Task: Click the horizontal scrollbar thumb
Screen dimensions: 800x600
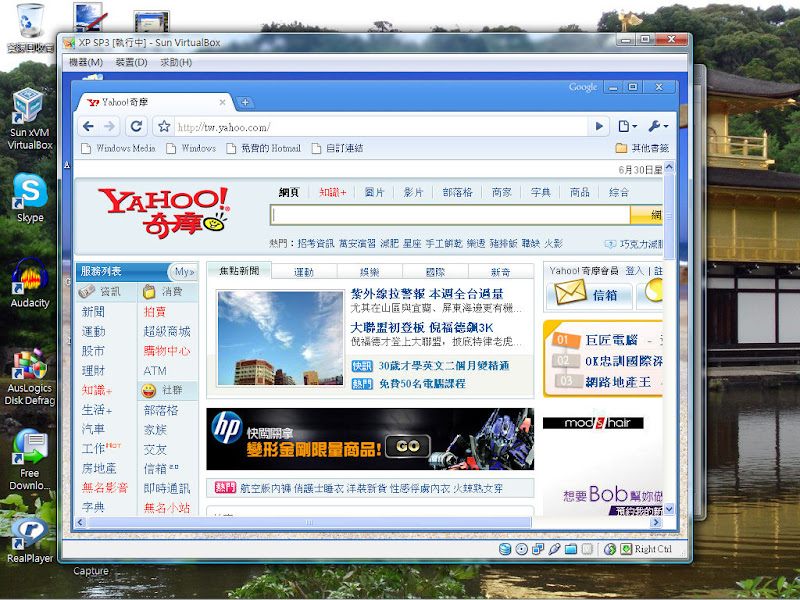Action: pyautogui.click(x=309, y=522)
